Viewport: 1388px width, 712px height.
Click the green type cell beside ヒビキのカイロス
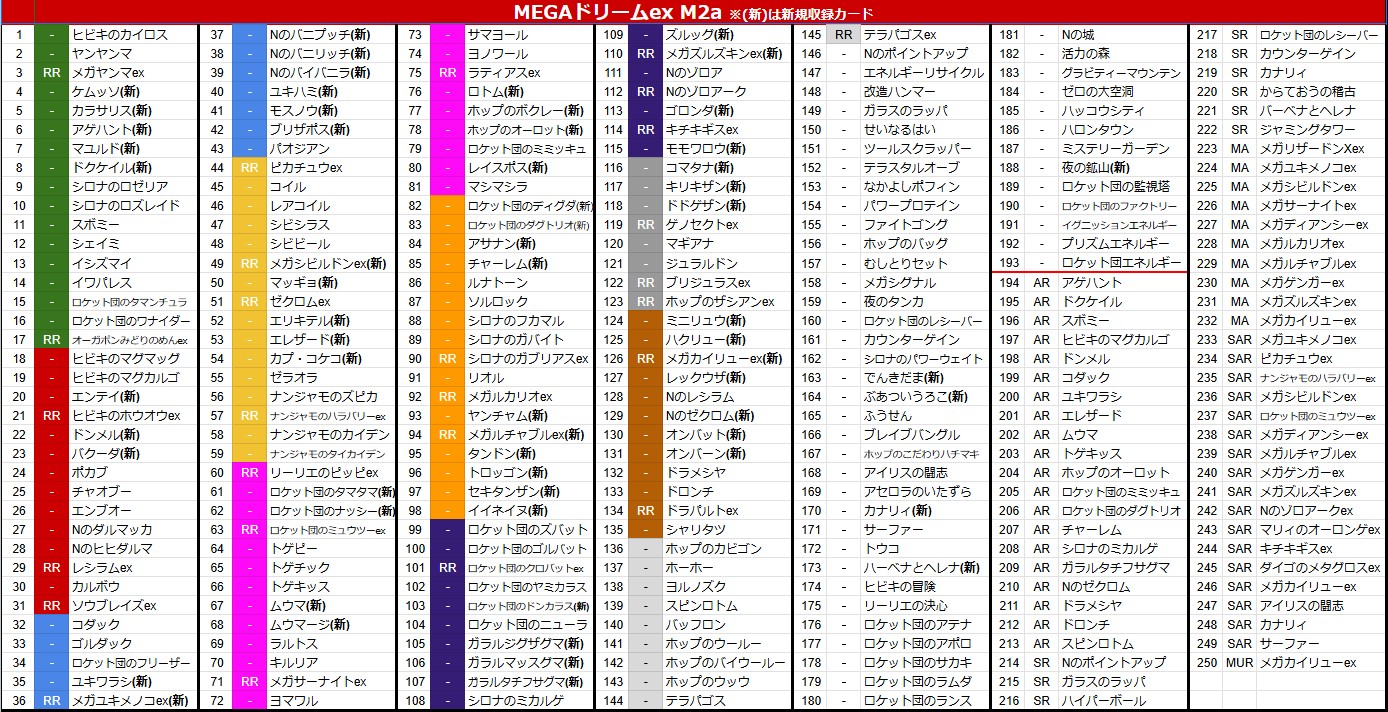click(51, 35)
